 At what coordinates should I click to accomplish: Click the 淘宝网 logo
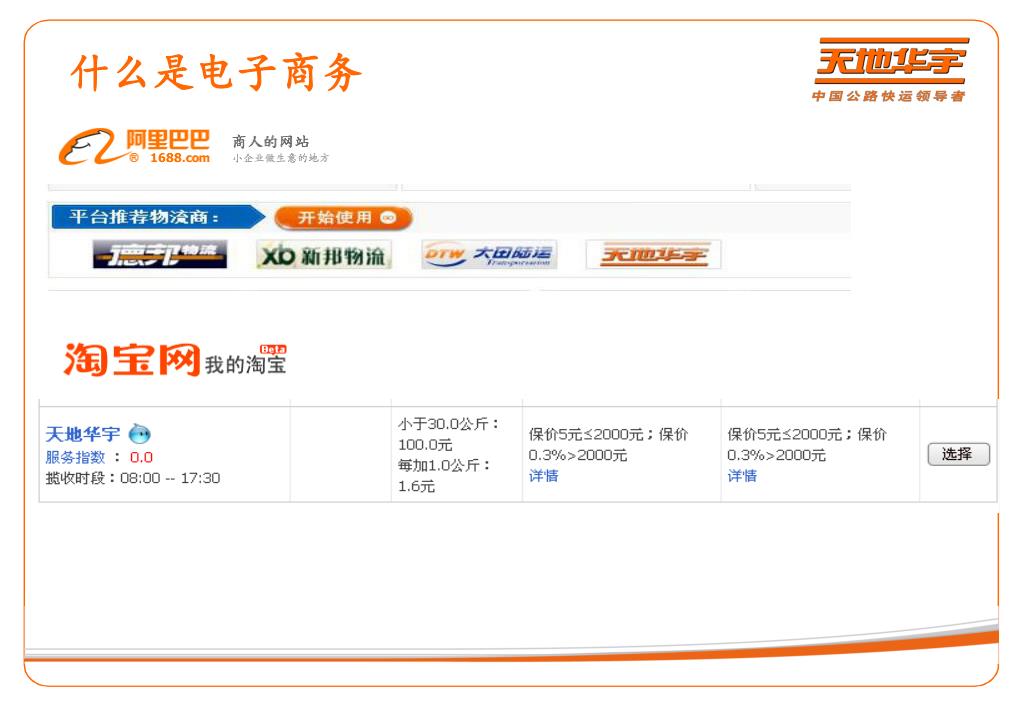[x=131, y=360]
